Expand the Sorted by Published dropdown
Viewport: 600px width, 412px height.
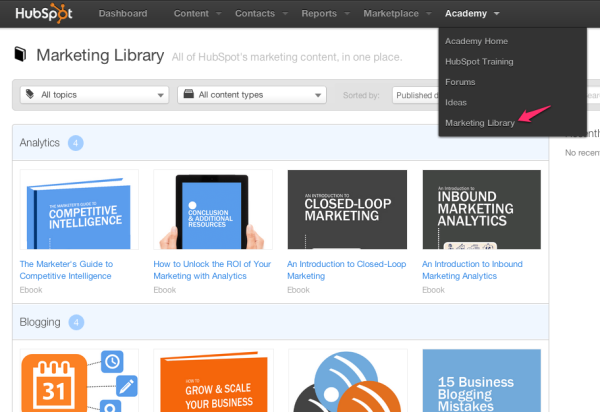pos(415,95)
